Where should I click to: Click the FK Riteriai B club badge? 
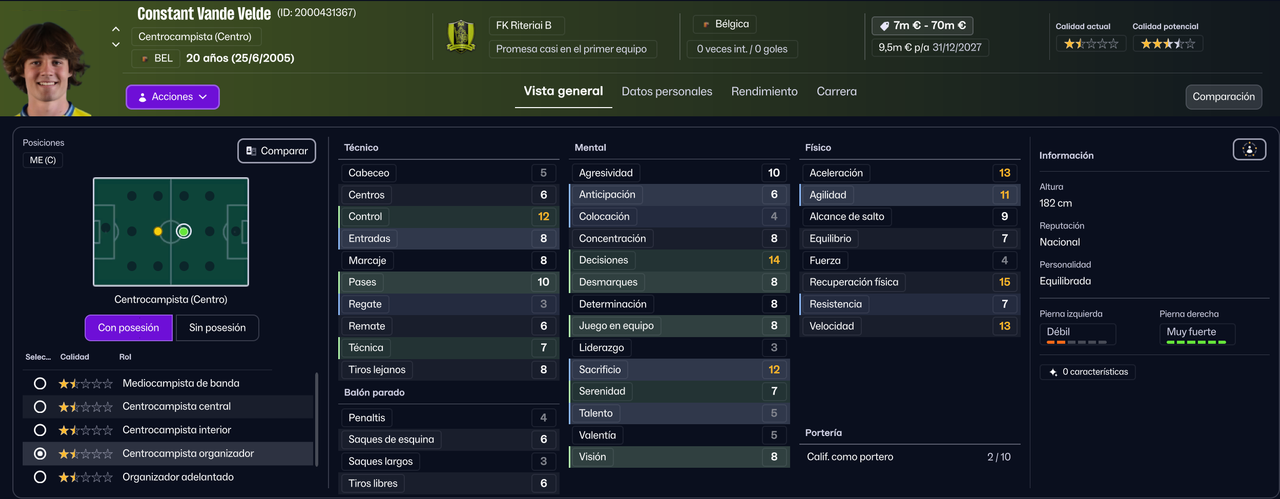[x=461, y=36]
